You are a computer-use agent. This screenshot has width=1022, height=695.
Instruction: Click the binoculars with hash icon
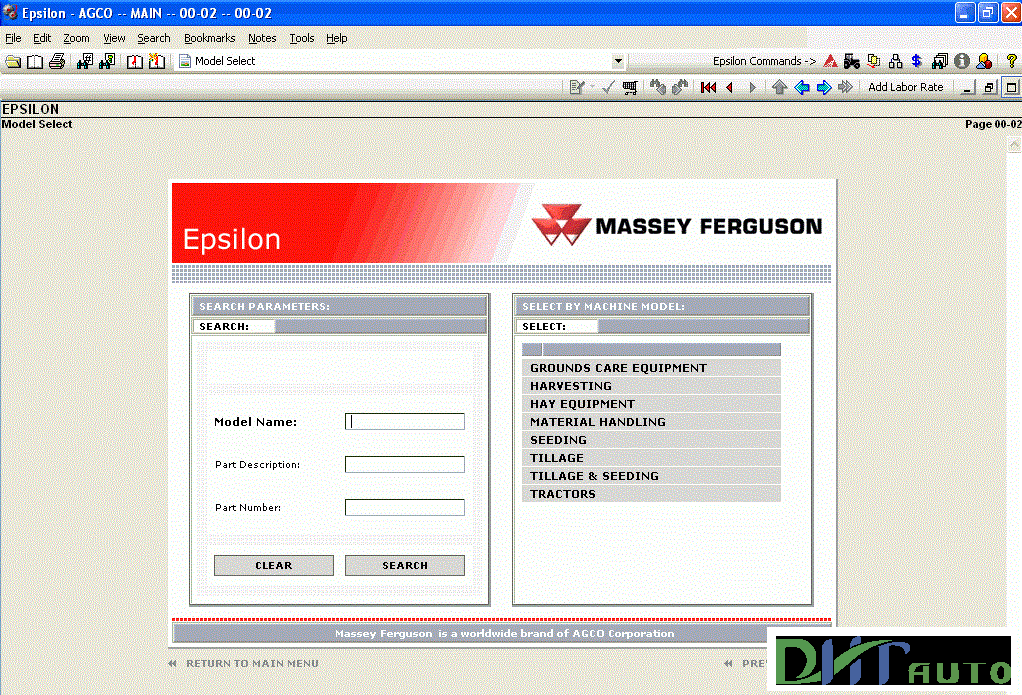pyautogui.click(x=85, y=61)
